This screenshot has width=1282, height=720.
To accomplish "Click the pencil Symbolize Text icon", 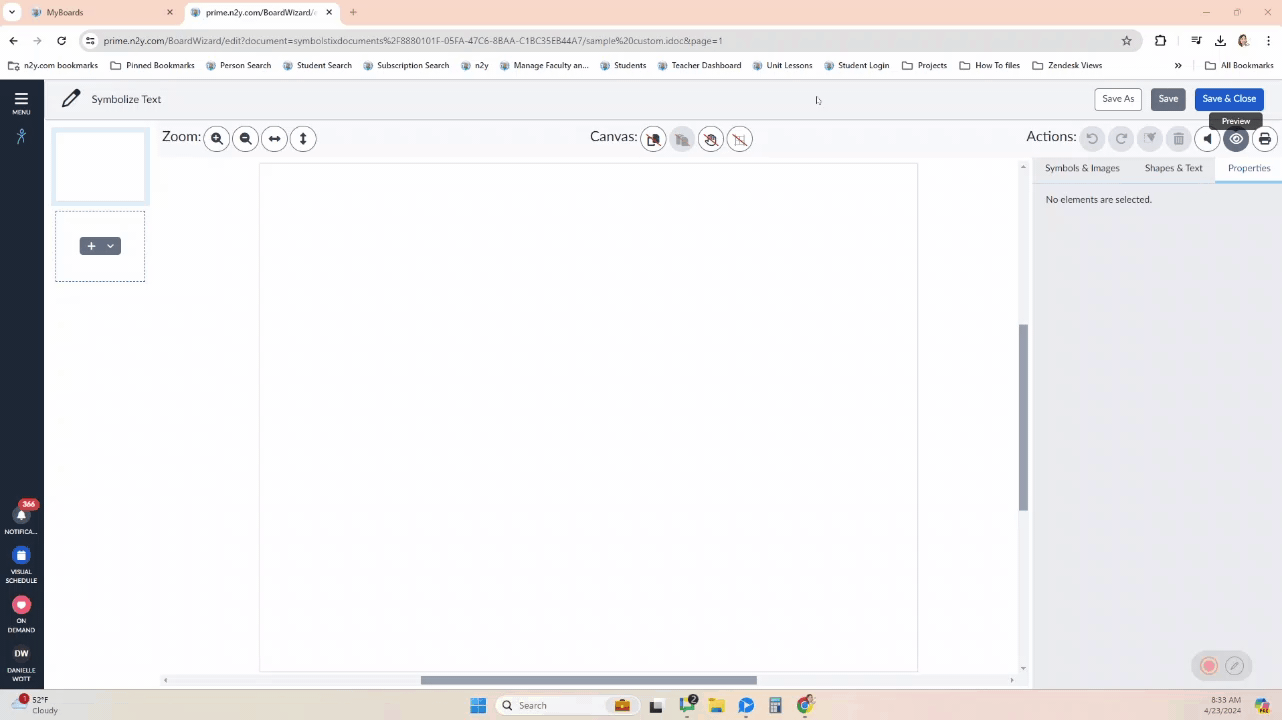I will (x=70, y=99).
